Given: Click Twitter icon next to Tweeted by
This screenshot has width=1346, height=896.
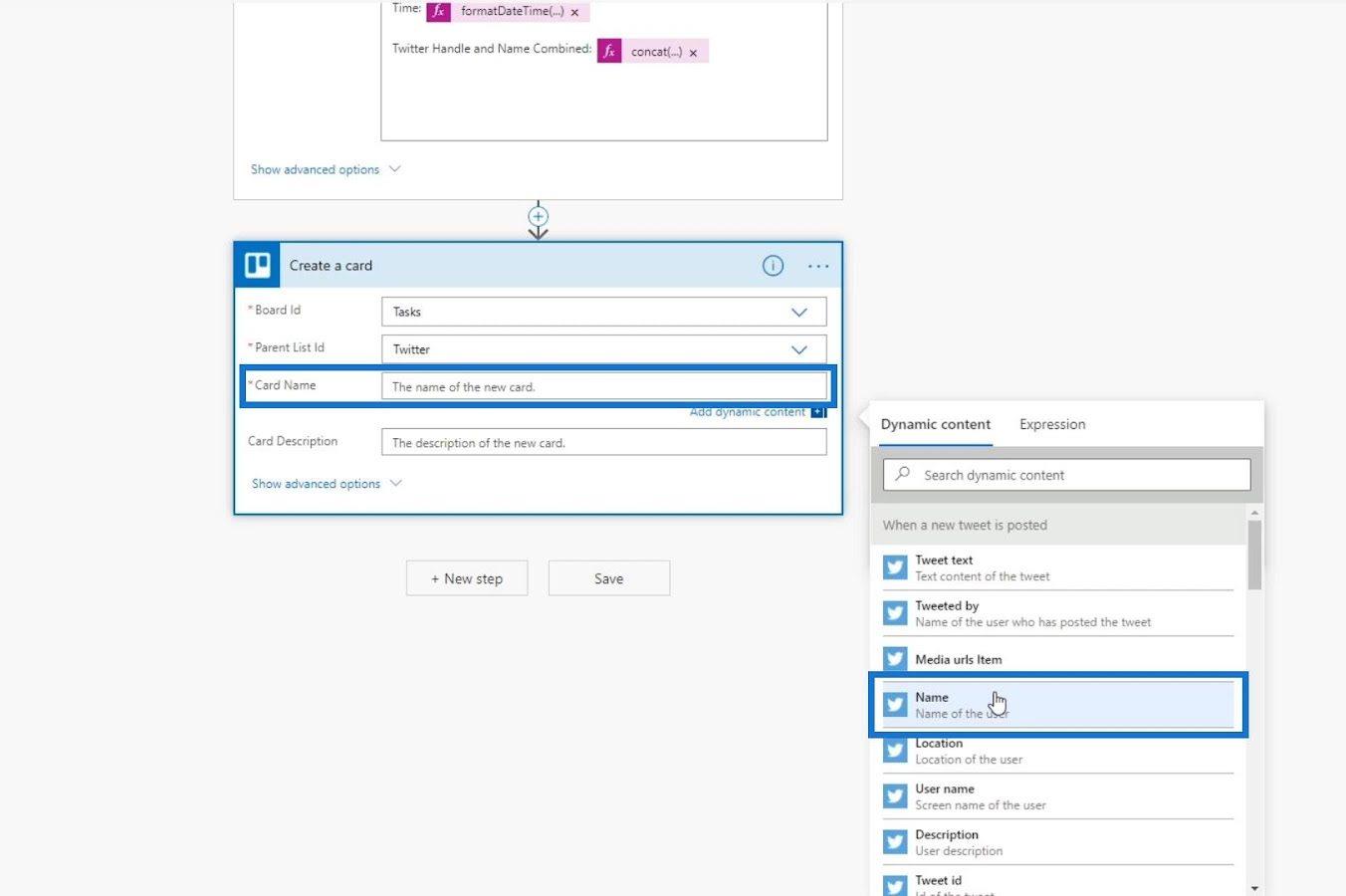Looking at the screenshot, I should pos(895,613).
